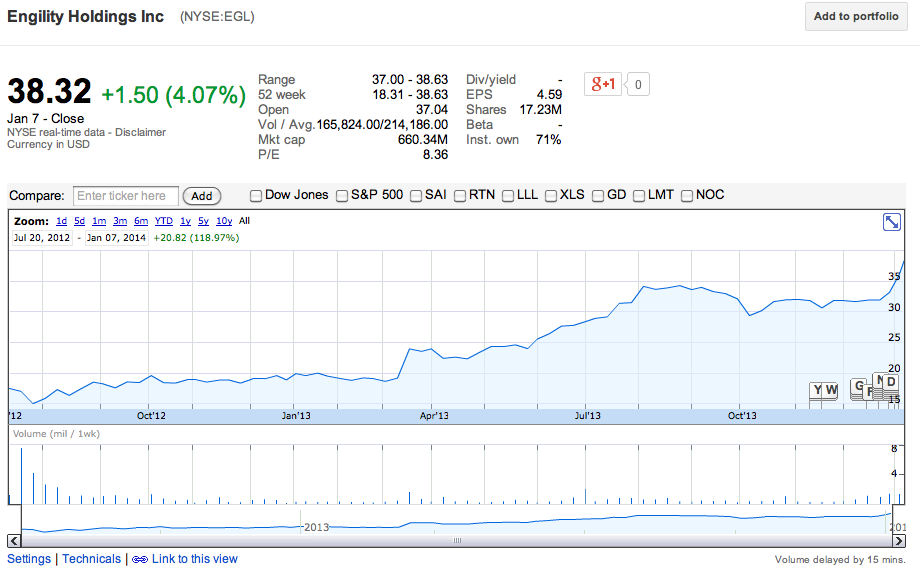Click the price 38.32
Viewport: 920px width, 568px height.
(49, 92)
